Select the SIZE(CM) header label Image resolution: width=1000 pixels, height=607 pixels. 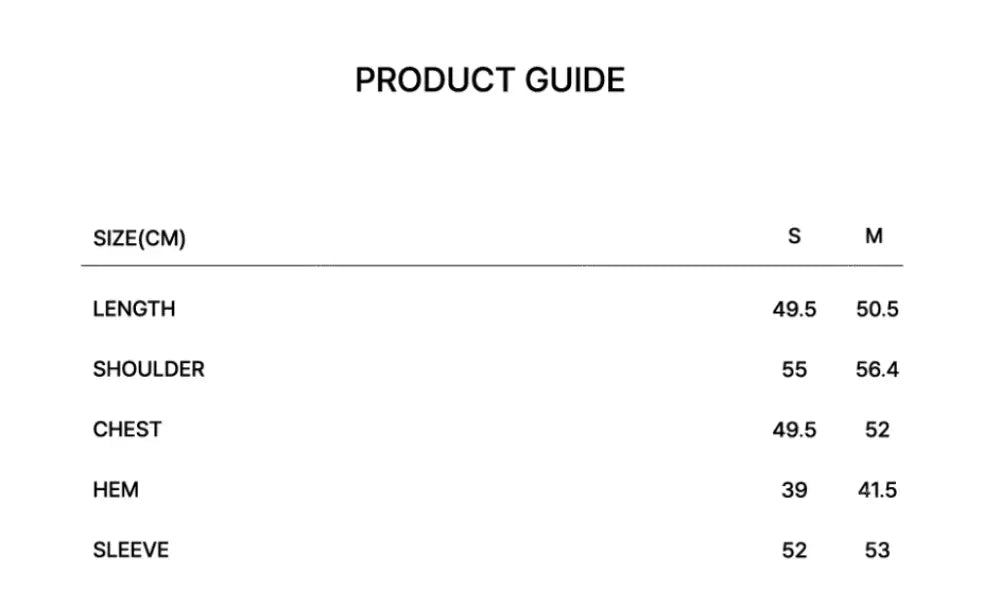point(139,239)
